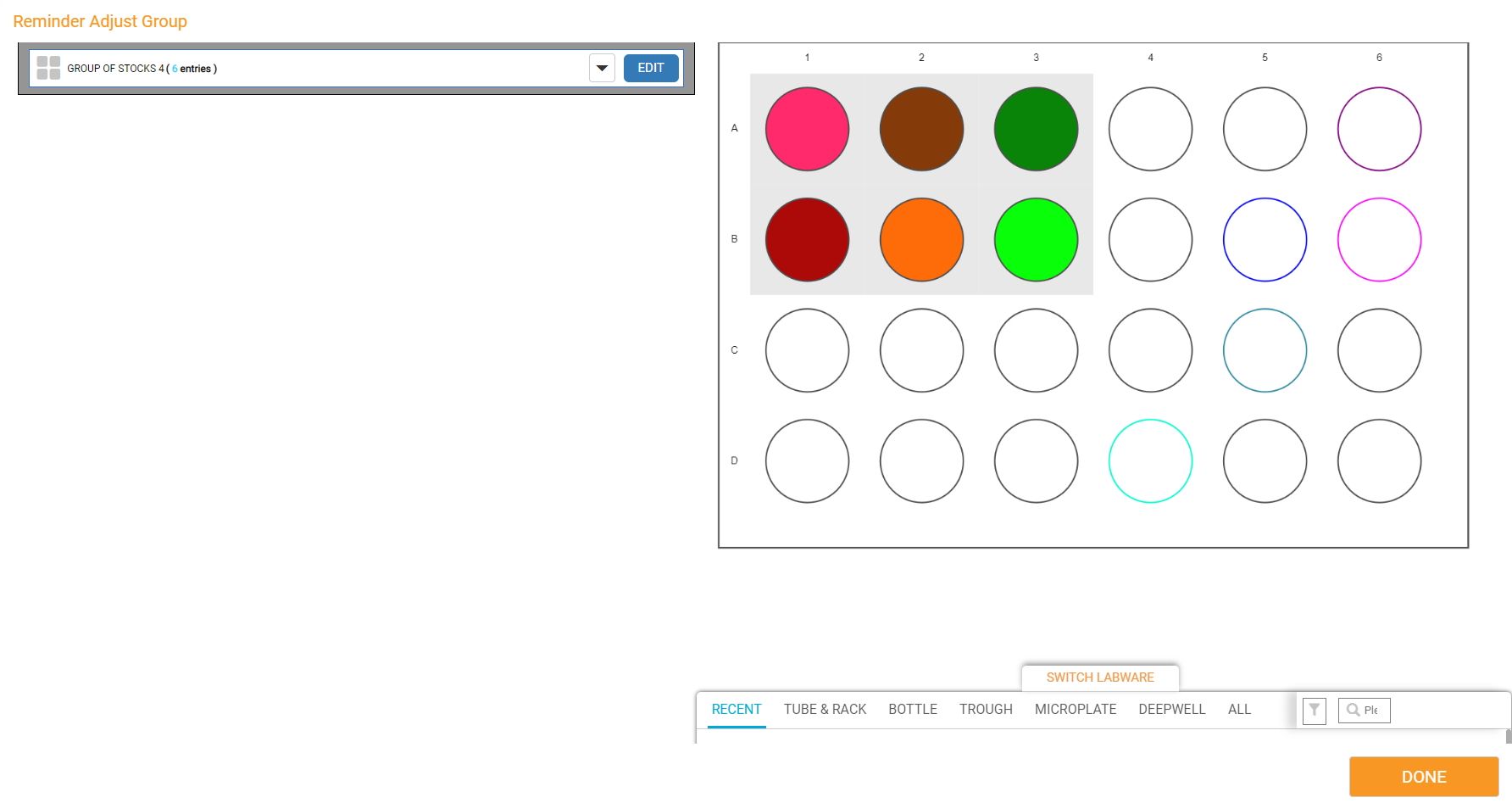Click the cyan-outlined well D4
Image resolution: width=1512 pixels, height=803 pixels.
[1150, 461]
